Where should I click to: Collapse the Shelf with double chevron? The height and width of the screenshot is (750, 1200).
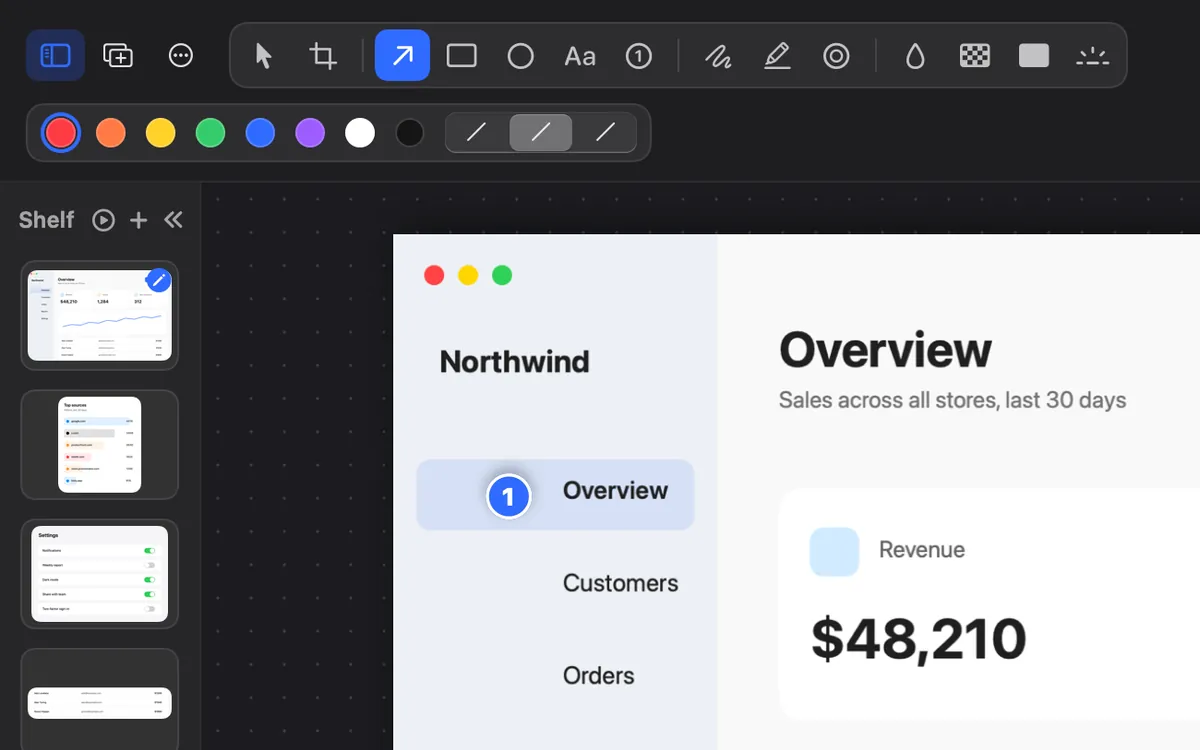(173, 220)
